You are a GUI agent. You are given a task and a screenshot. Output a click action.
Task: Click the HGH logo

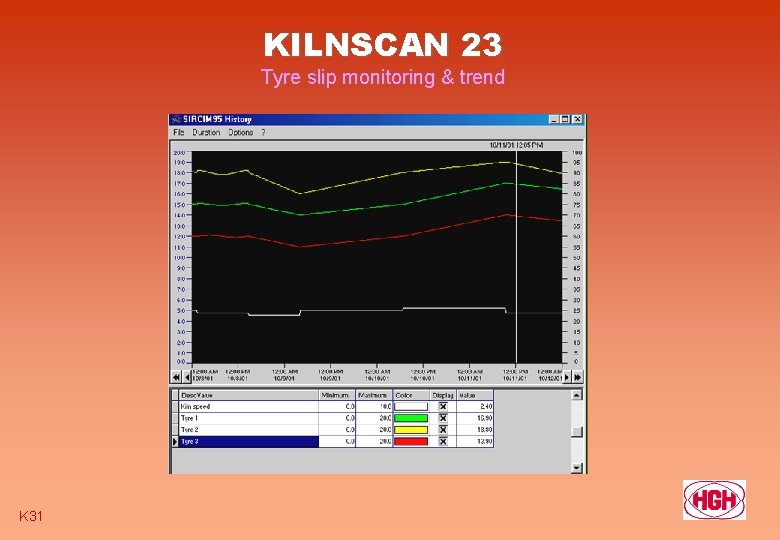point(714,500)
